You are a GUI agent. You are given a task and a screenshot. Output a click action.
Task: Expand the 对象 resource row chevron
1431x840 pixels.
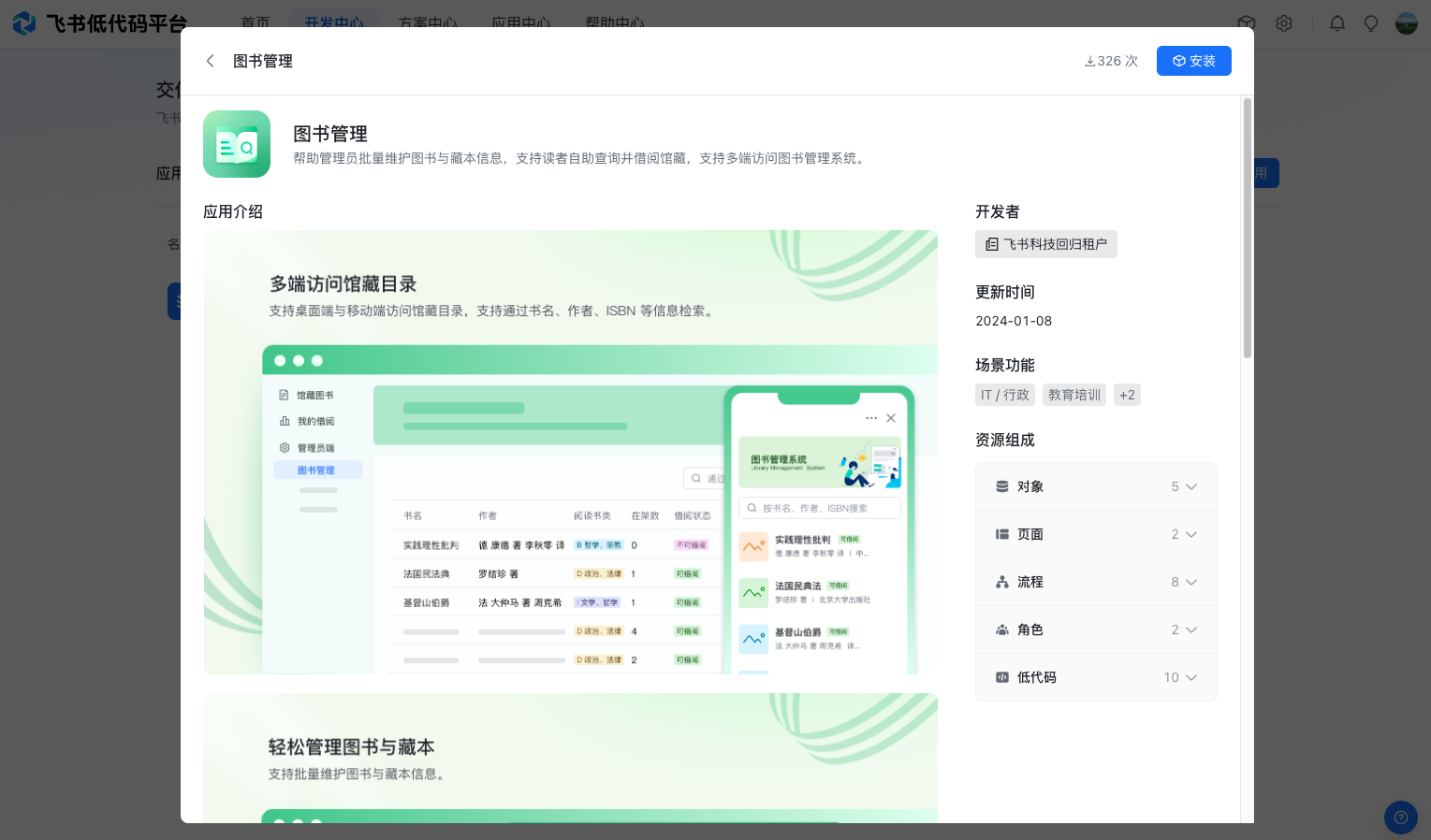pos(1191,486)
